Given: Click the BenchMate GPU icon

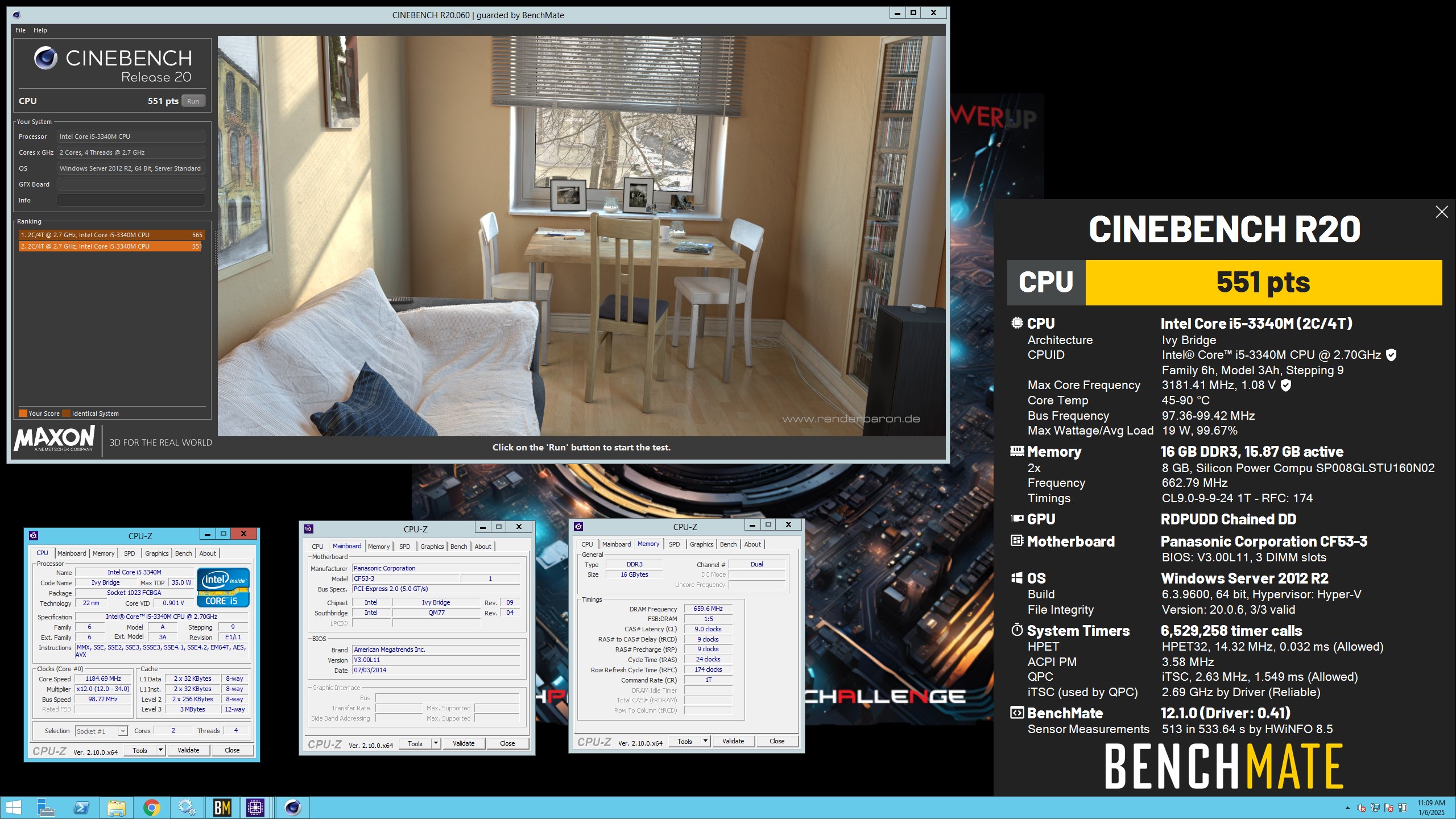Looking at the screenshot, I should point(1017,519).
